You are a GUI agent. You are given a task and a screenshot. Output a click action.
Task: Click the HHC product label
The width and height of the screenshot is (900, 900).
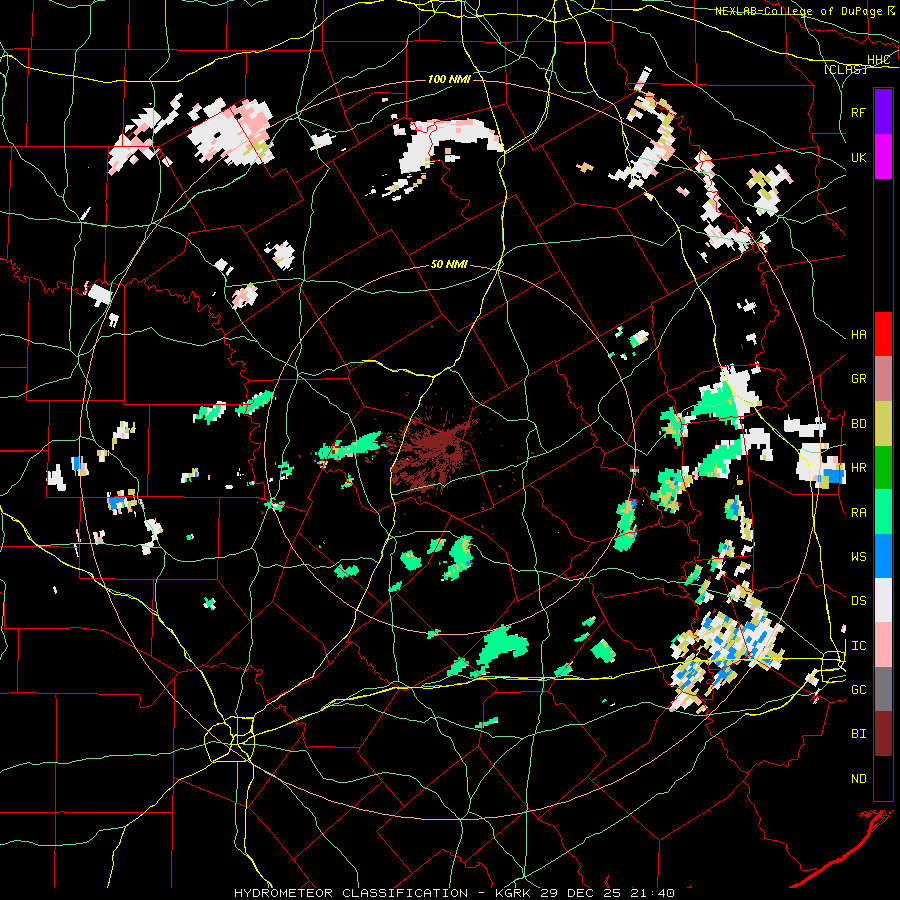[878, 60]
